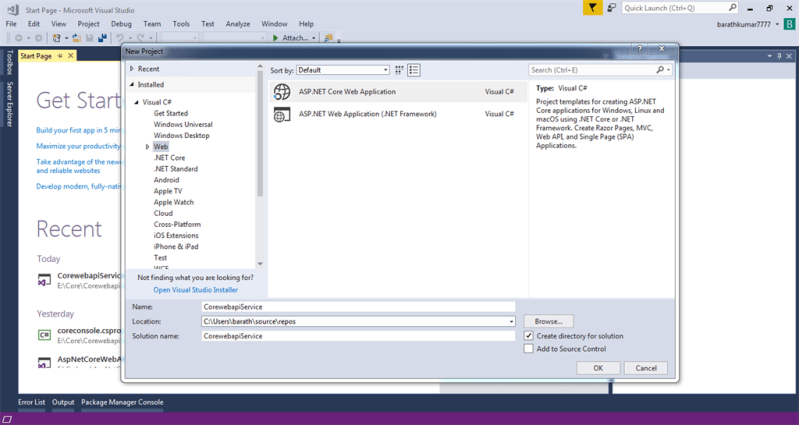This screenshot has height=425, width=799.
Task: Open the send feedback icon
Action: (611, 8)
